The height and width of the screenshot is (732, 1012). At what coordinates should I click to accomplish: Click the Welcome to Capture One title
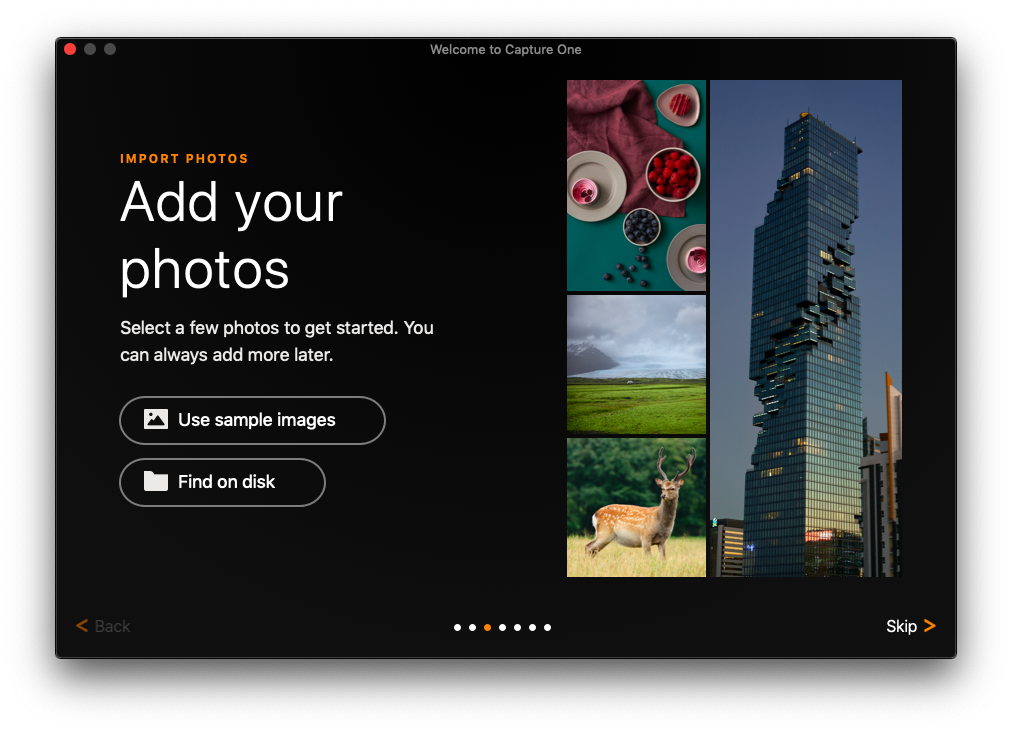point(506,50)
